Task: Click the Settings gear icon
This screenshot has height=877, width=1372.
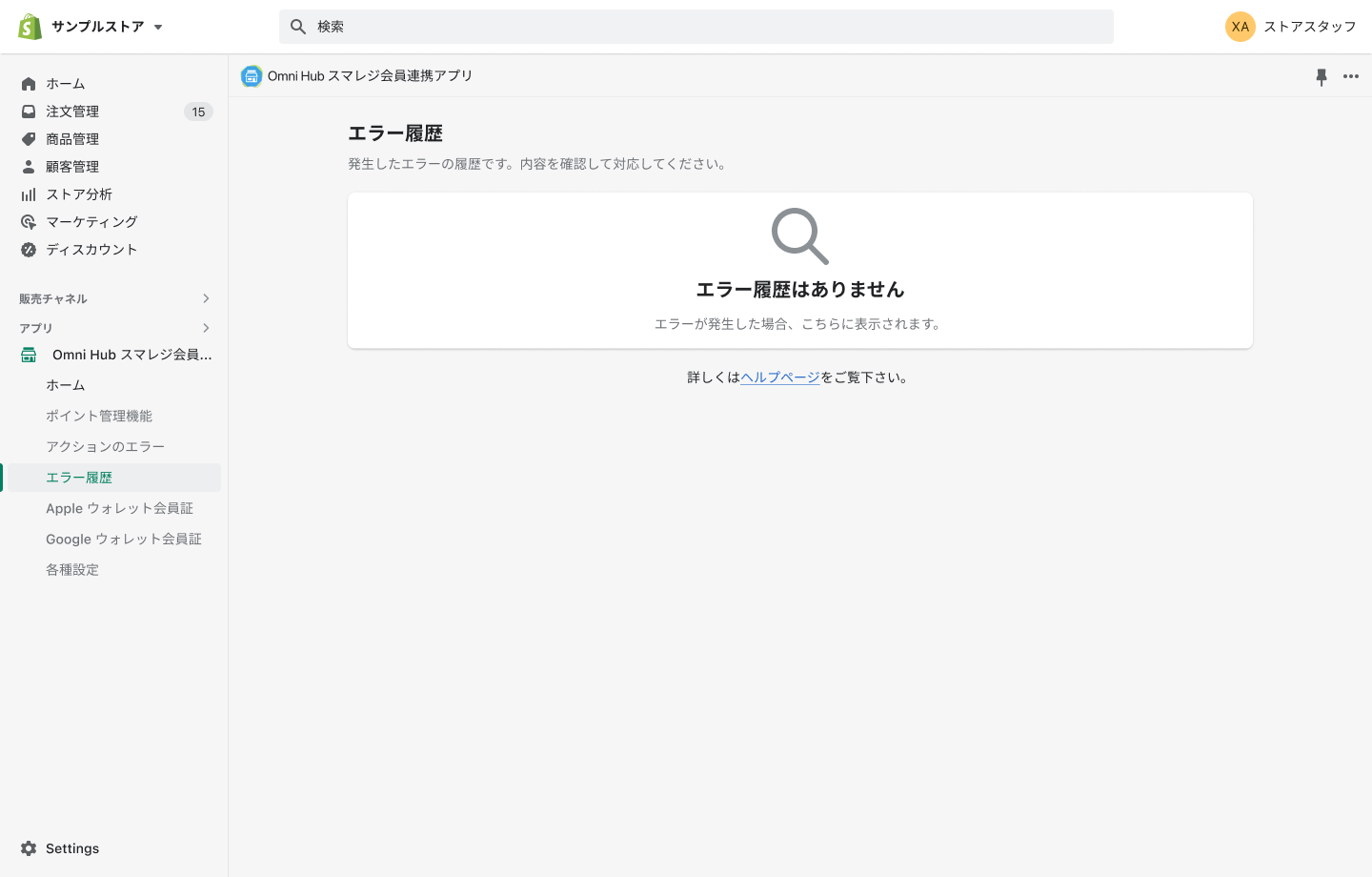Action: [x=29, y=848]
